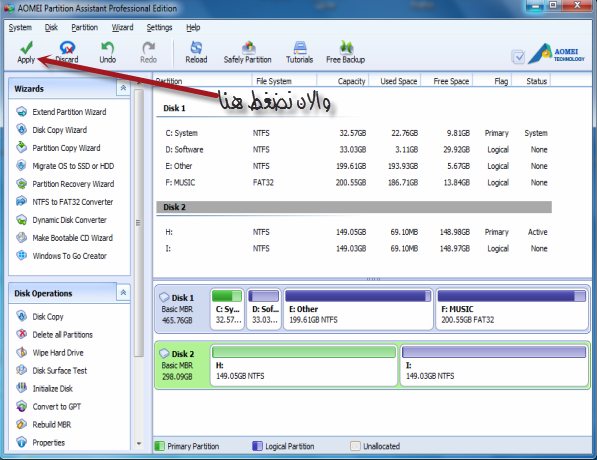This screenshot has height=460, width=597.
Task: Open the Help menu
Action: pos(193,27)
